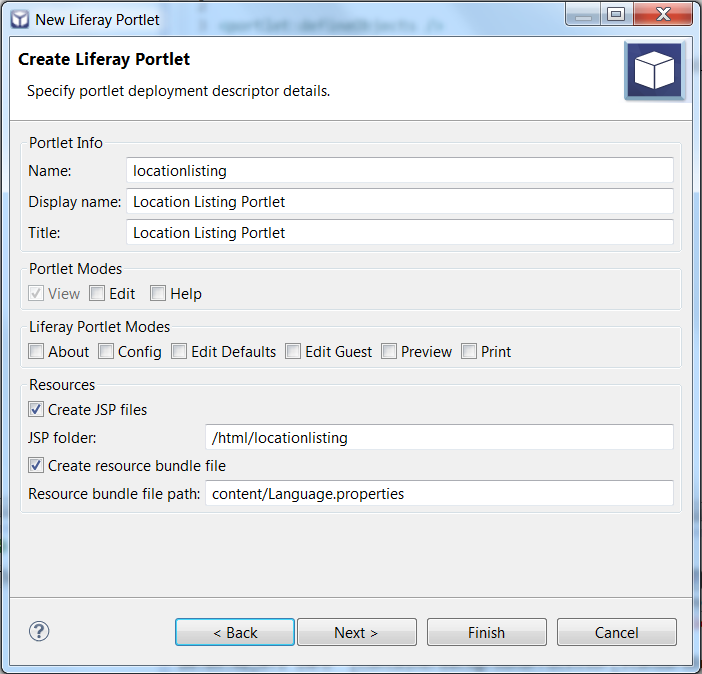Cancel the portlet wizard
Viewport: 702px width, 674px height.
point(616,632)
